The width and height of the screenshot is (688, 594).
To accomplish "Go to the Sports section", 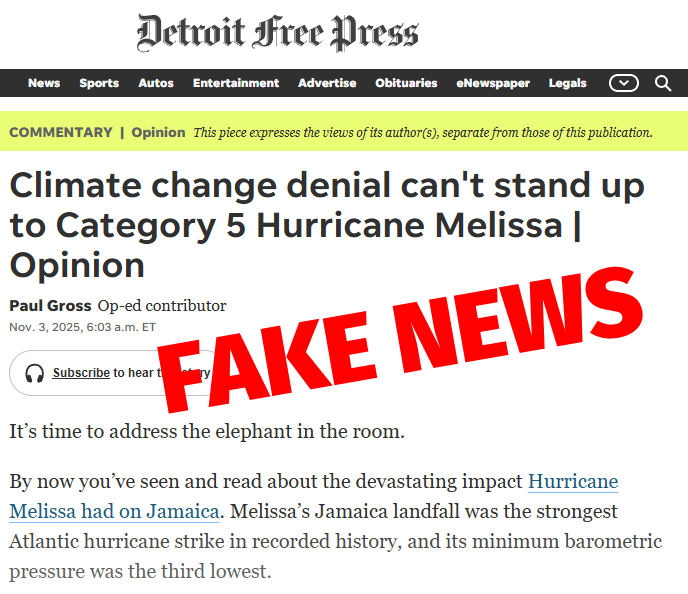I will coord(99,83).
